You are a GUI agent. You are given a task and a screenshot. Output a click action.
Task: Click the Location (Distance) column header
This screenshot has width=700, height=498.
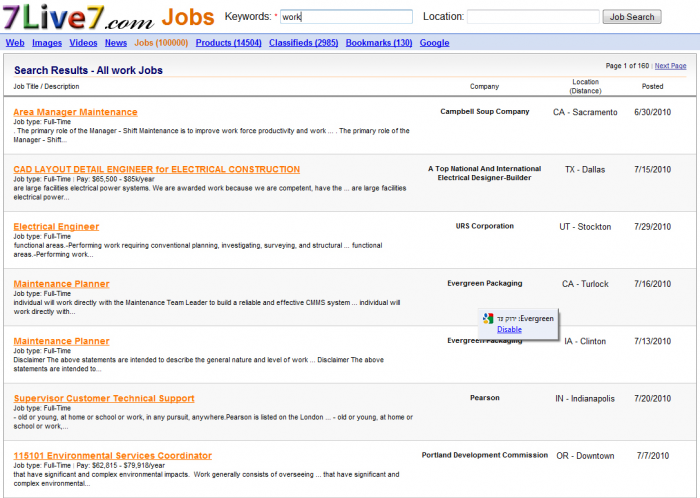pyautogui.click(x=585, y=86)
